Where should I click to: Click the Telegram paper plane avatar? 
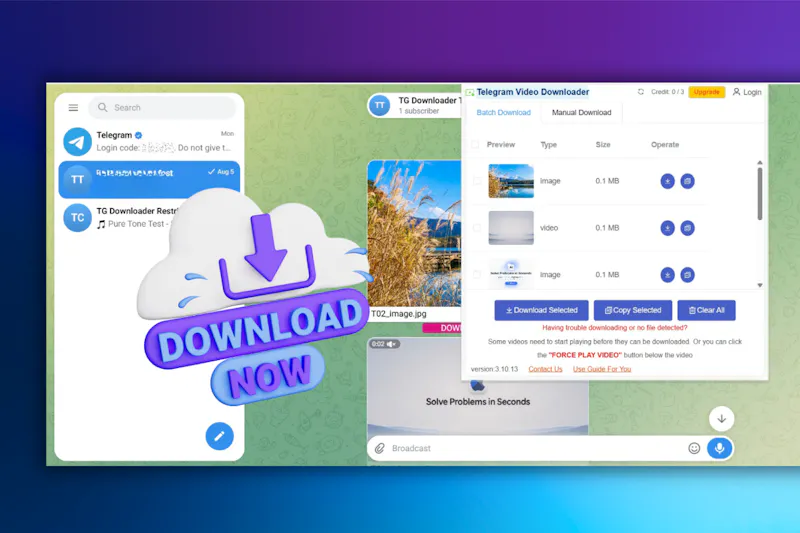[x=78, y=141]
